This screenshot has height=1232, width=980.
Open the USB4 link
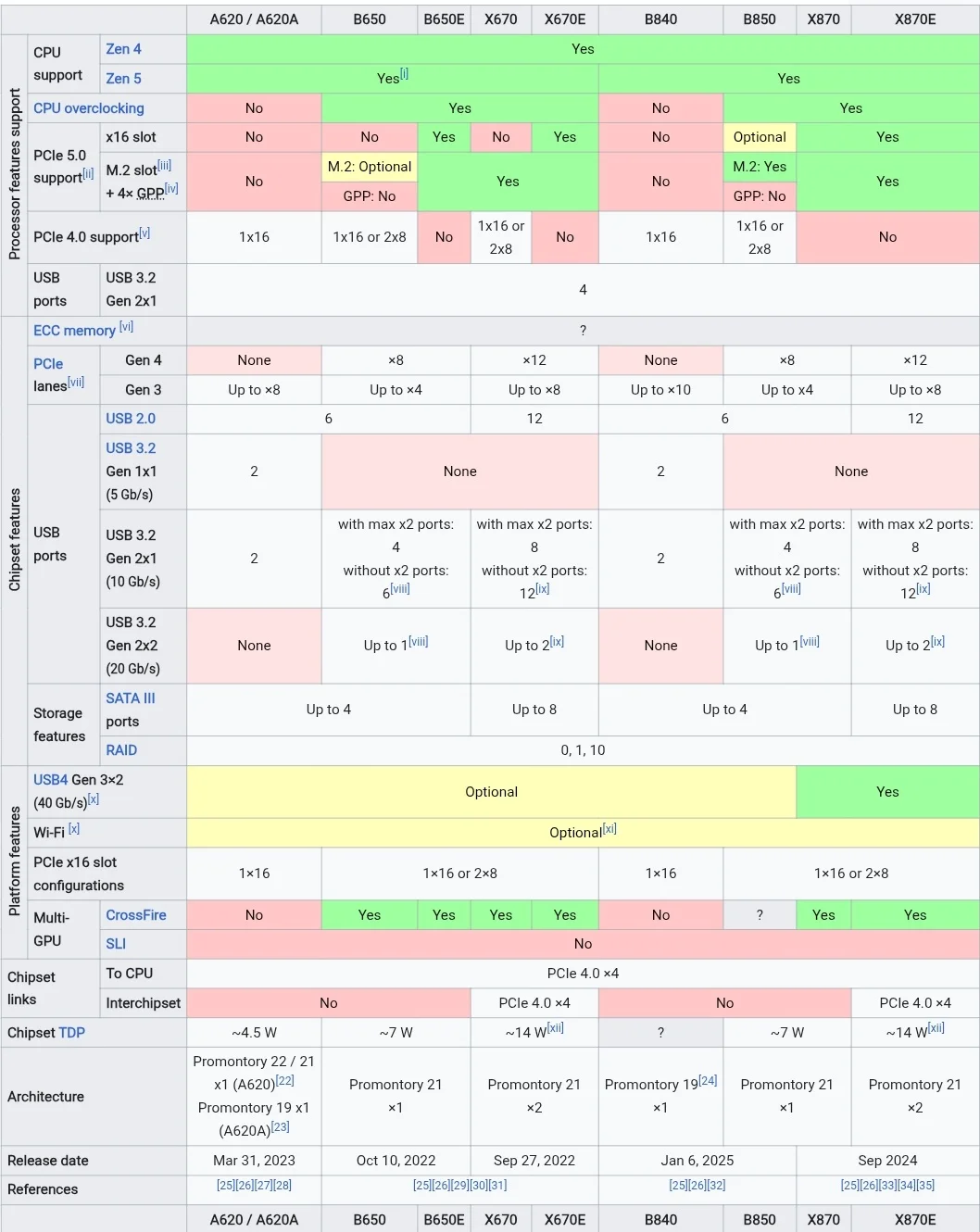pos(51,780)
